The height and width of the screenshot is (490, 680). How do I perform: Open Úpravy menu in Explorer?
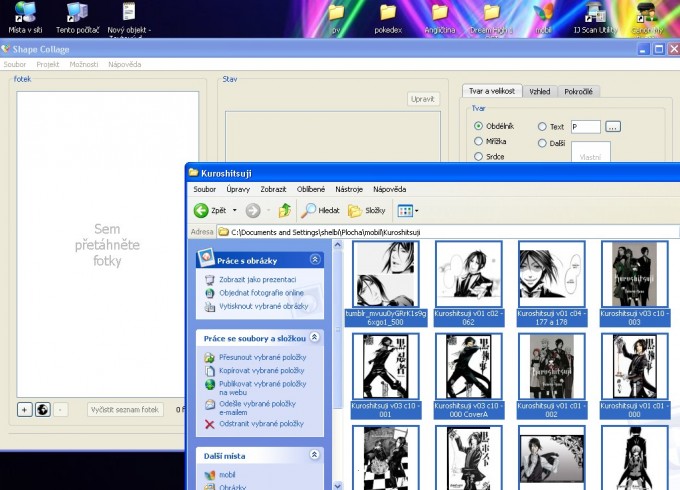point(238,189)
